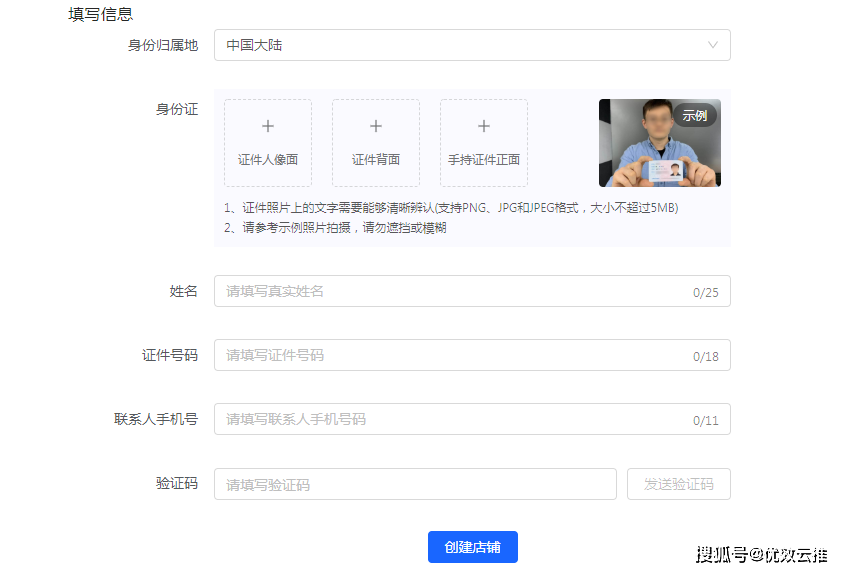
Task: Click the 验证码 verification code field
Action: pyautogui.click(x=415, y=484)
